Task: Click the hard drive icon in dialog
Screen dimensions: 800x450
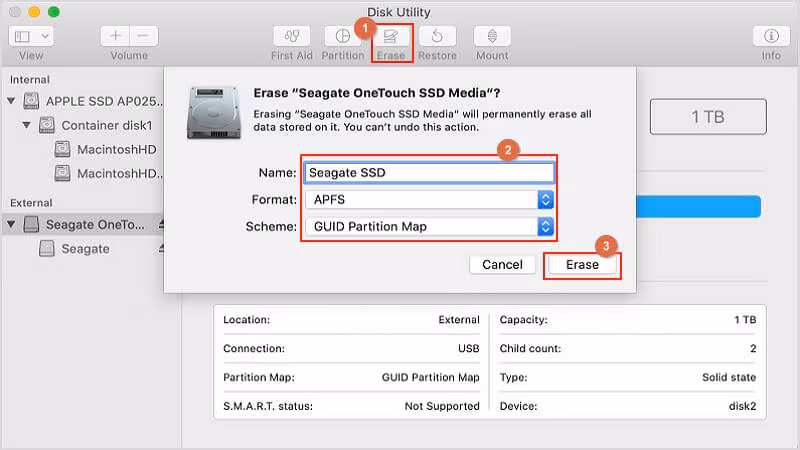Action: pyautogui.click(x=214, y=113)
